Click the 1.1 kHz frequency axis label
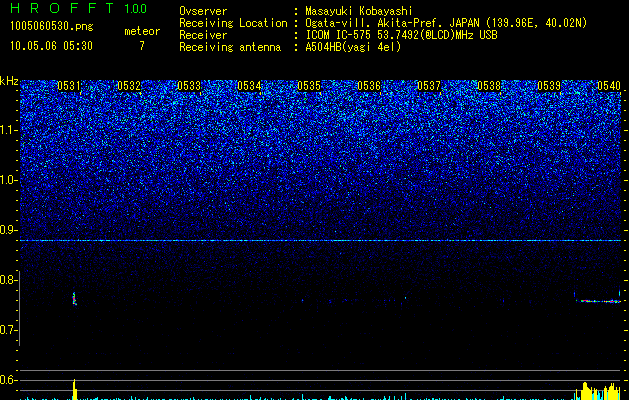 (9, 130)
